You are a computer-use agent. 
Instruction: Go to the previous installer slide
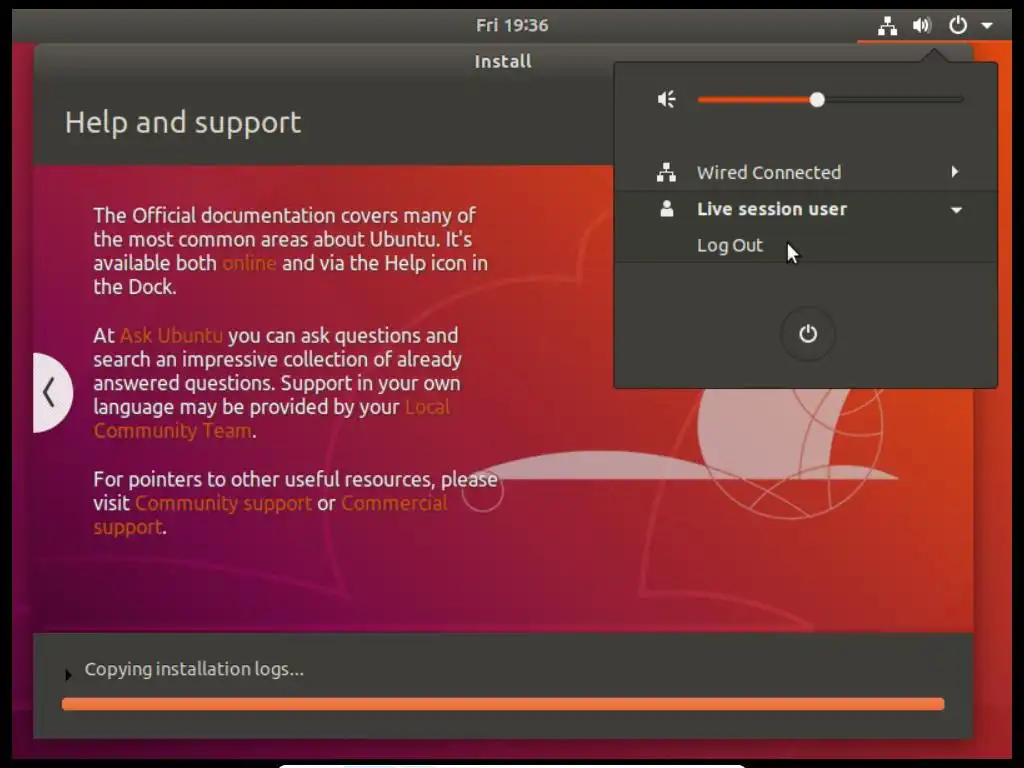tap(52, 392)
